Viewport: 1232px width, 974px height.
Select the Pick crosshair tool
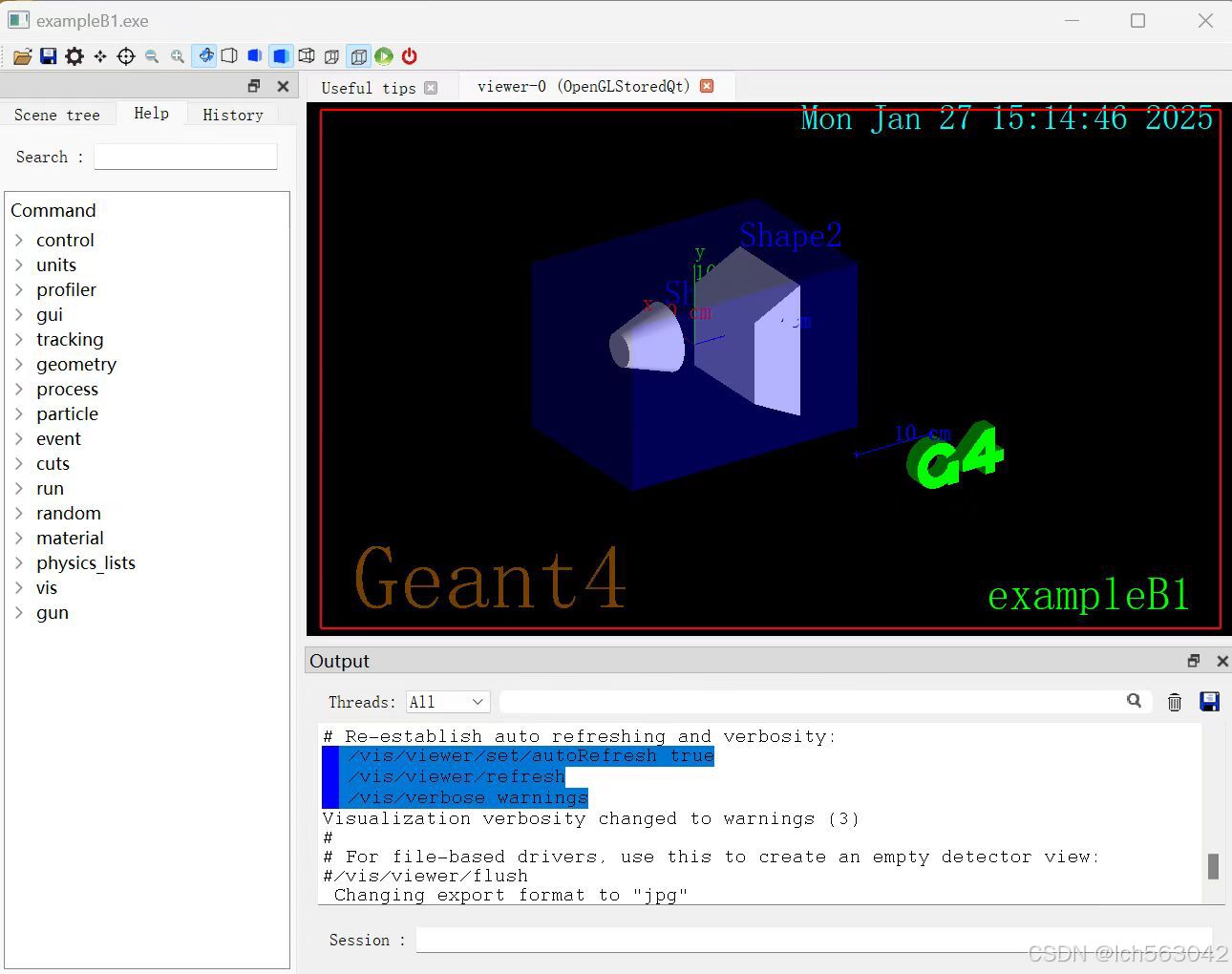125,56
